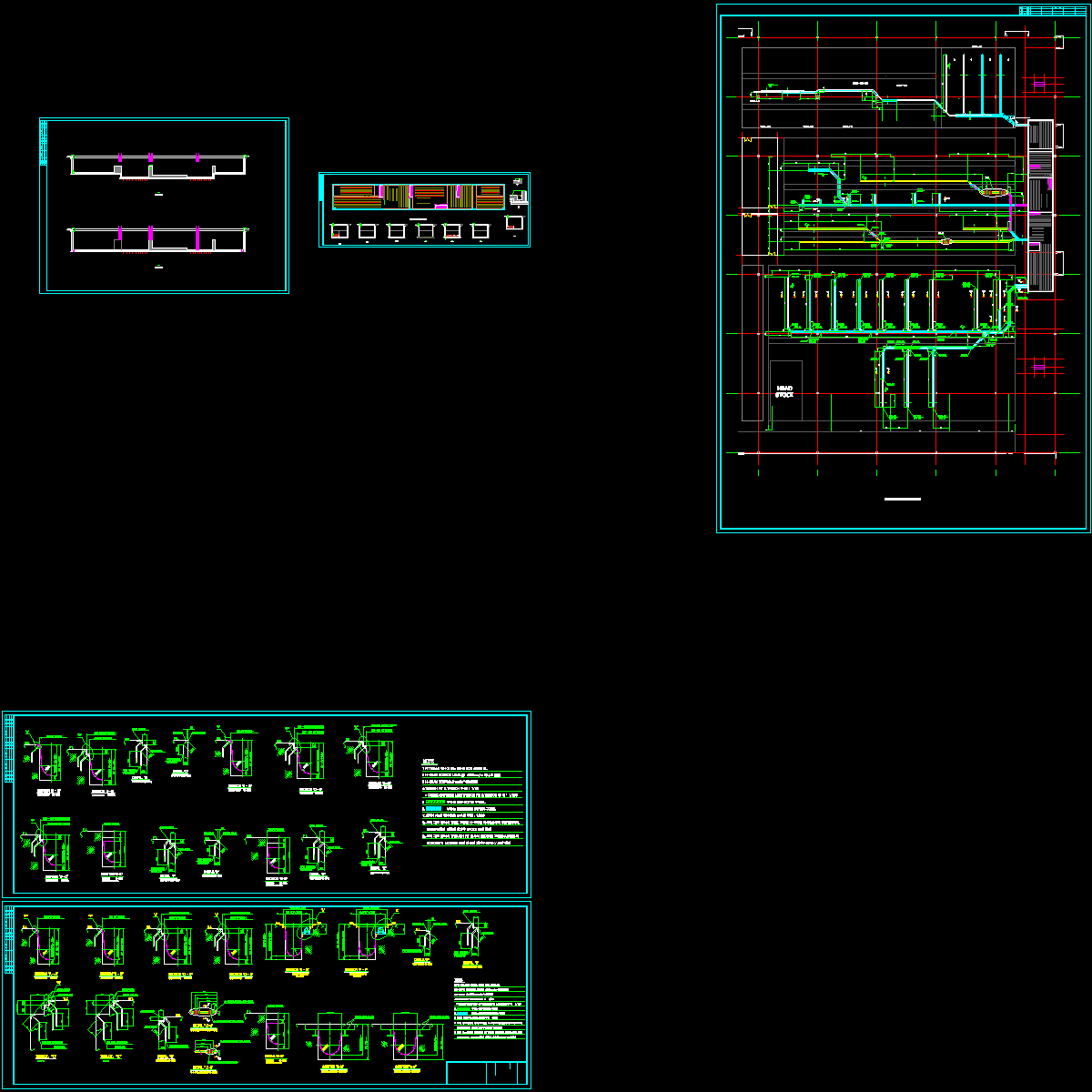
Task: Select the upper building section drawing
Action: tap(159, 167)
